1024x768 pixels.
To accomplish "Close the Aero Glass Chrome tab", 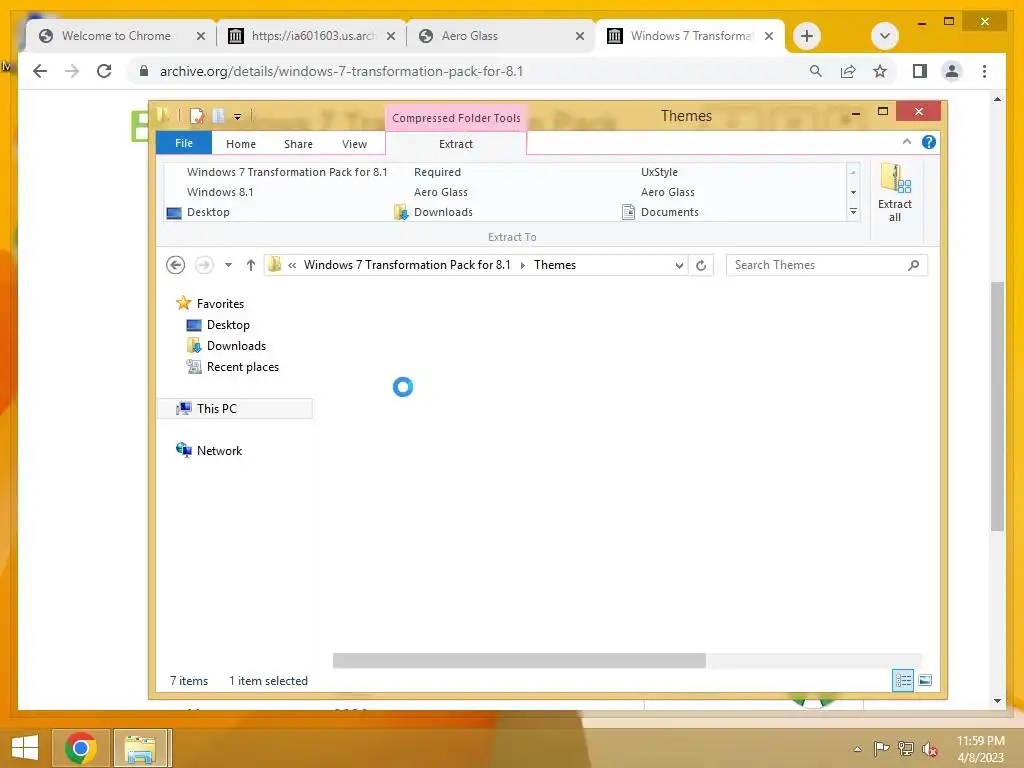I will pos(580,36).
